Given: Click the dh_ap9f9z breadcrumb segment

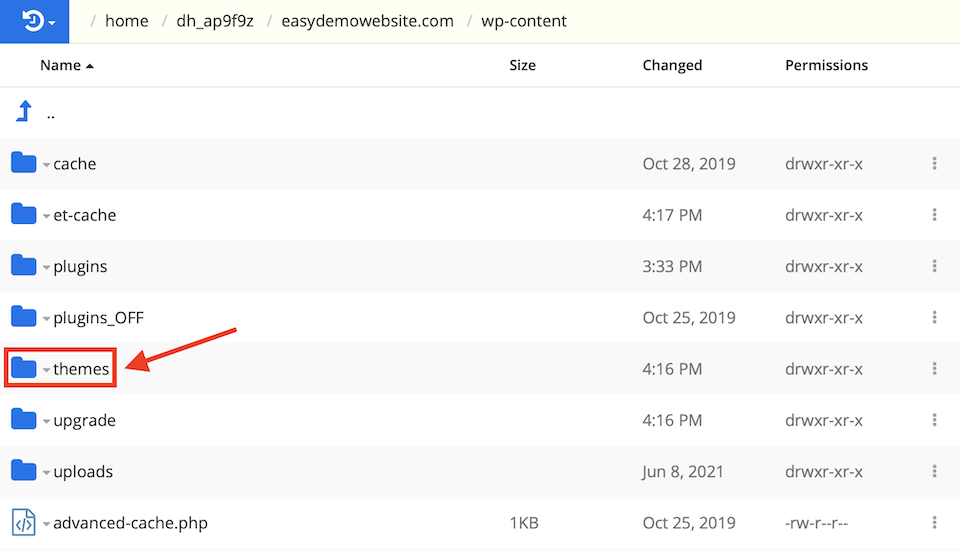Looking at the screenshot, I should click(x=214, y=21).
